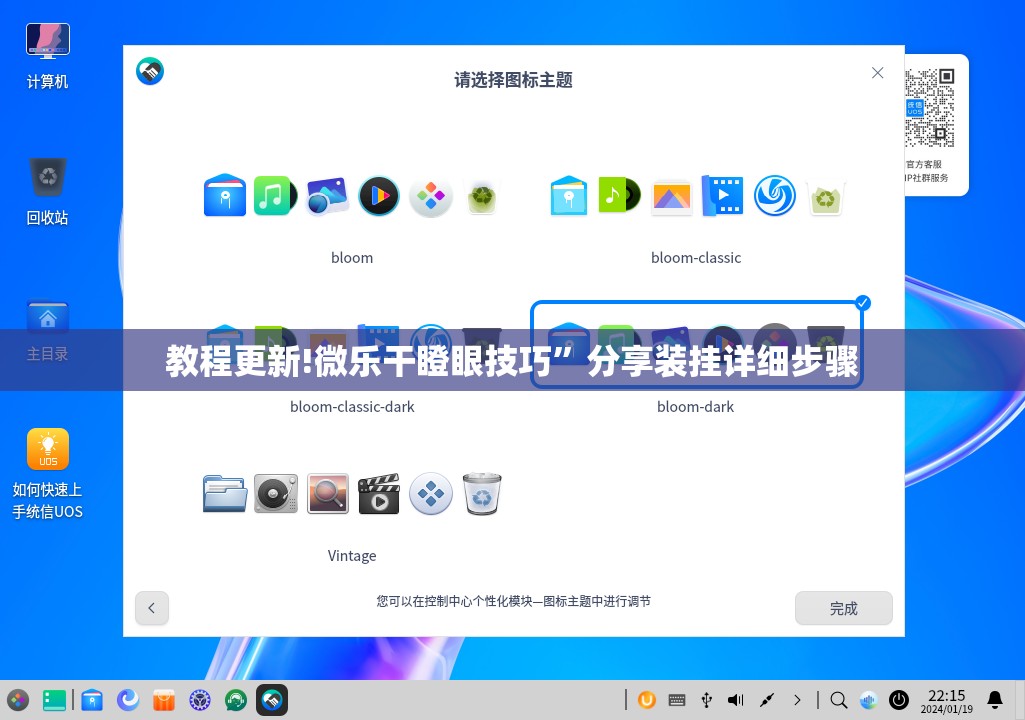This screenshot has height=720, width=1025.
Task: Click the 您可以在控制中心 hint text
Action: pyautogui.click(x=514, y=601)
